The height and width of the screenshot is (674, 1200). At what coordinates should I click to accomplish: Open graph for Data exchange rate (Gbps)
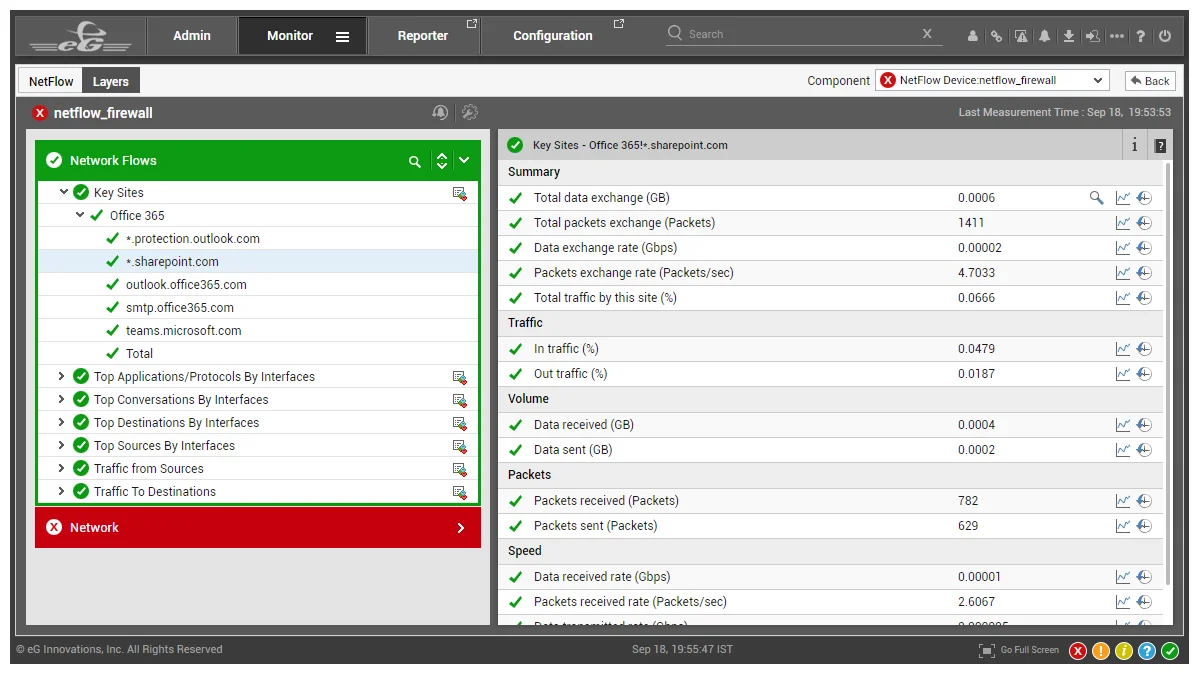pos(1123,248)
